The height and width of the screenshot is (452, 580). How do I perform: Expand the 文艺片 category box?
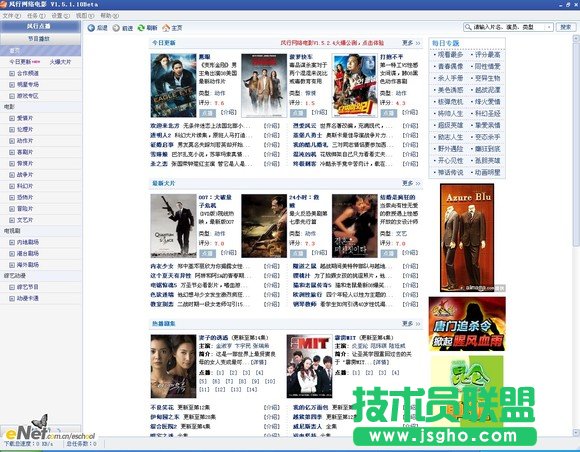pyautogui.click(x=12, y=220)
